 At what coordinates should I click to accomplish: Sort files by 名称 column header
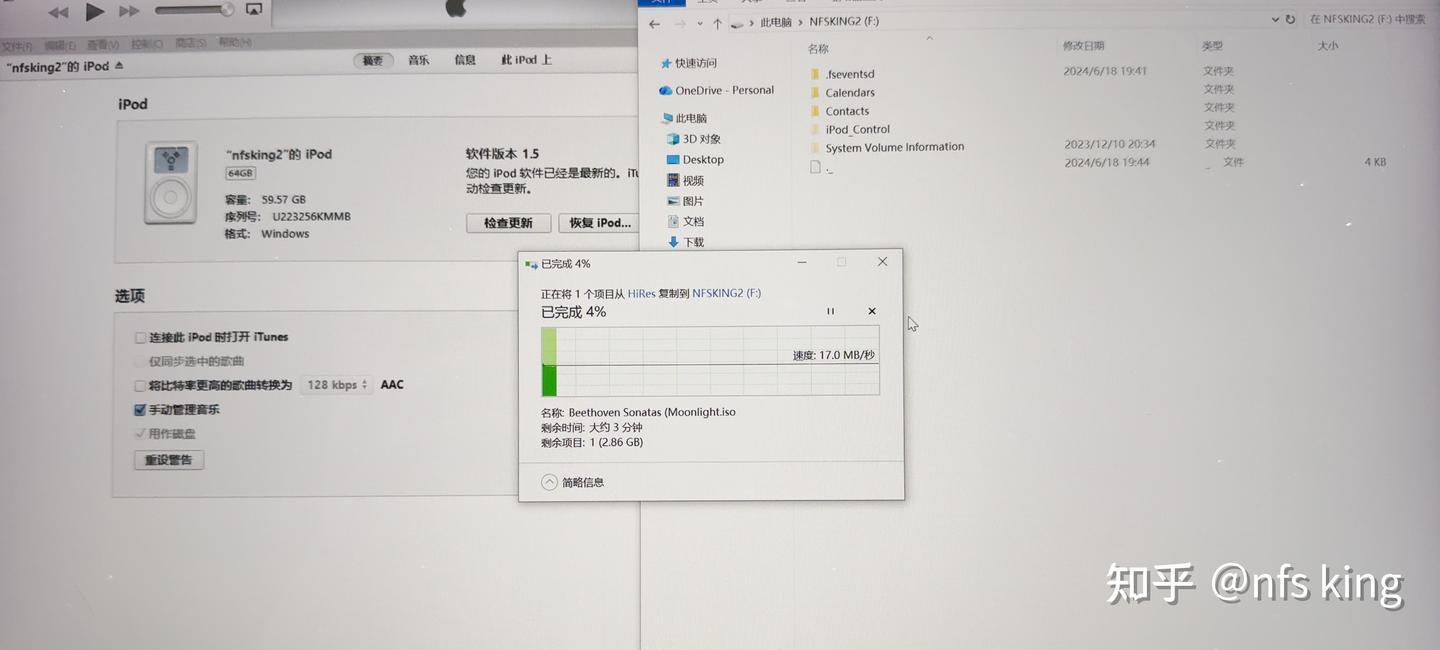pos(818,48)
